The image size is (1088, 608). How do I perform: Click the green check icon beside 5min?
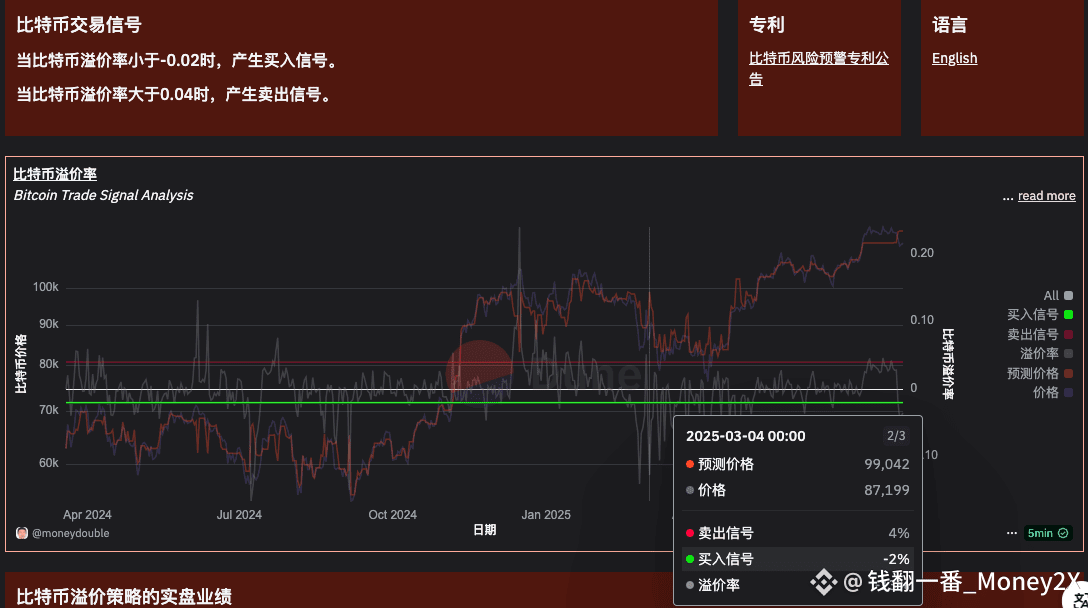pos(1063,533)
